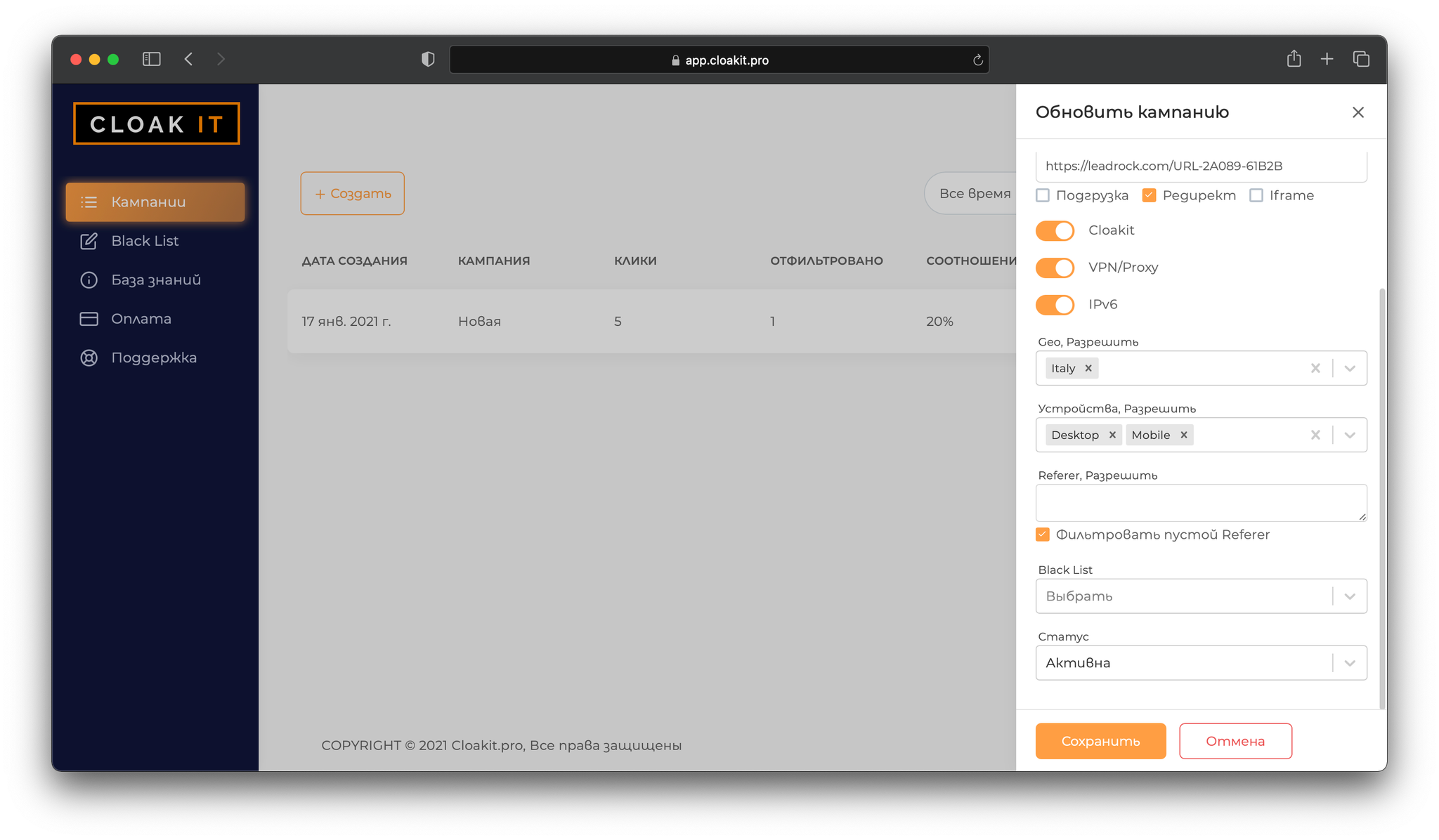Remove the Mobile device tag
1439x840 pixels.
tap(1184, 435)
